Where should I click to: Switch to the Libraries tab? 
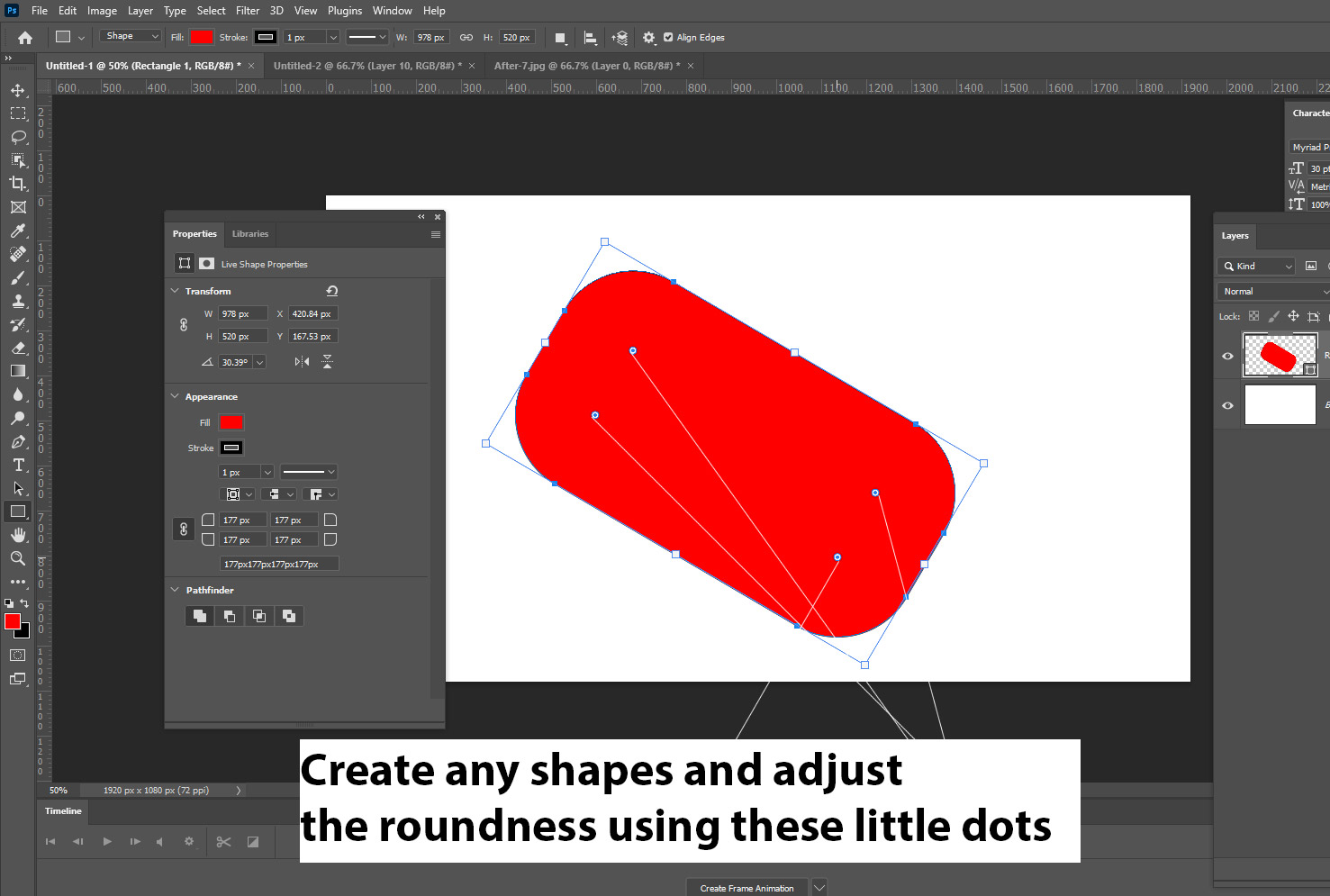[x=249, y=234]
